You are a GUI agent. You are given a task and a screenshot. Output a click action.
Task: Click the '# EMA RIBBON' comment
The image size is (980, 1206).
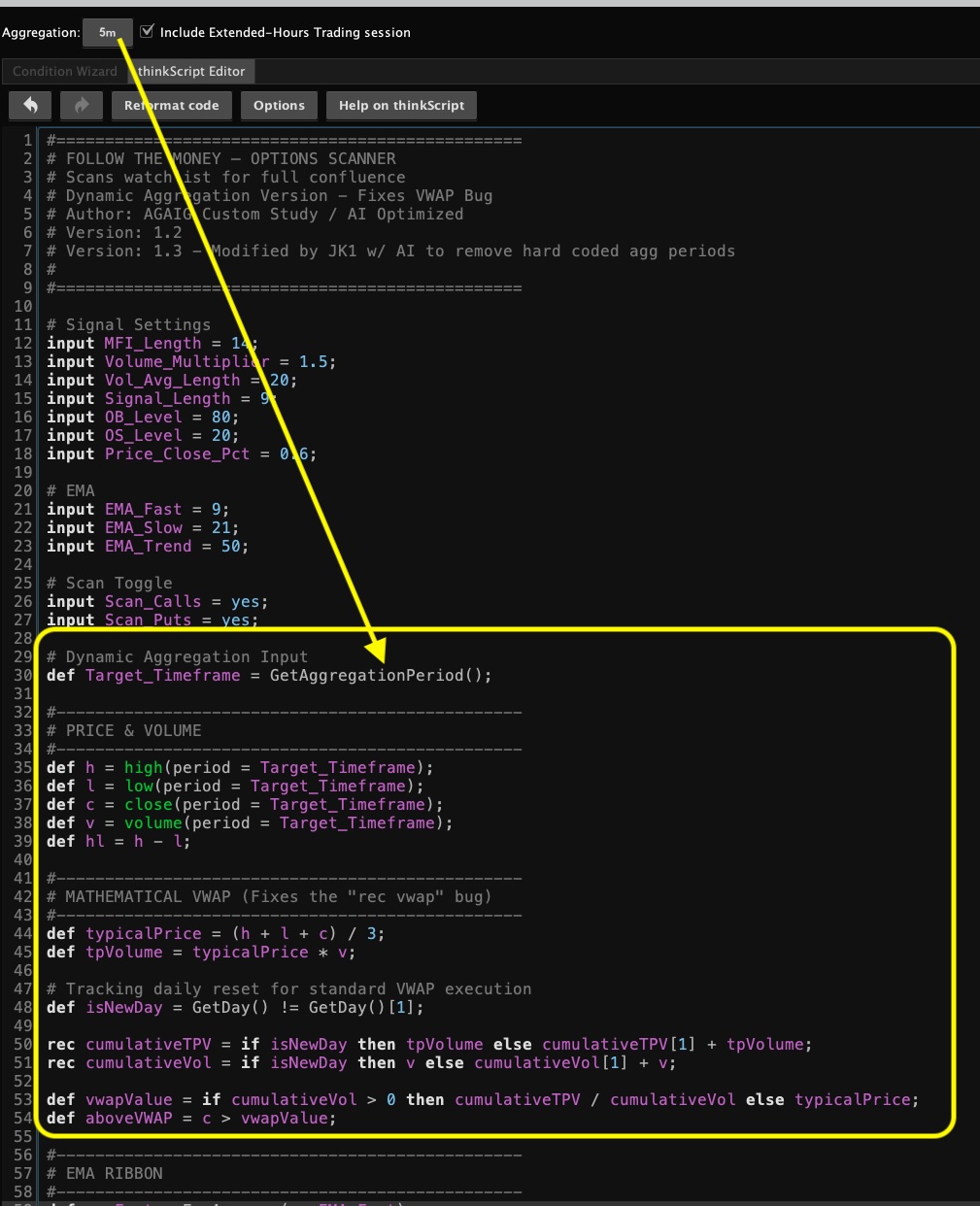tap(105, 1174)
